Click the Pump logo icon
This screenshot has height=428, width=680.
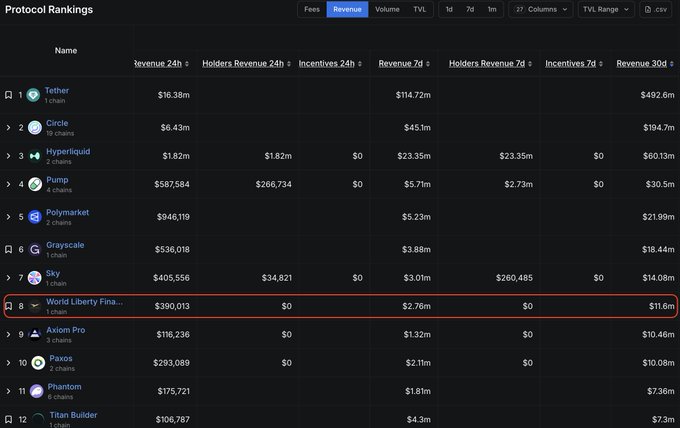coord(35,184)
